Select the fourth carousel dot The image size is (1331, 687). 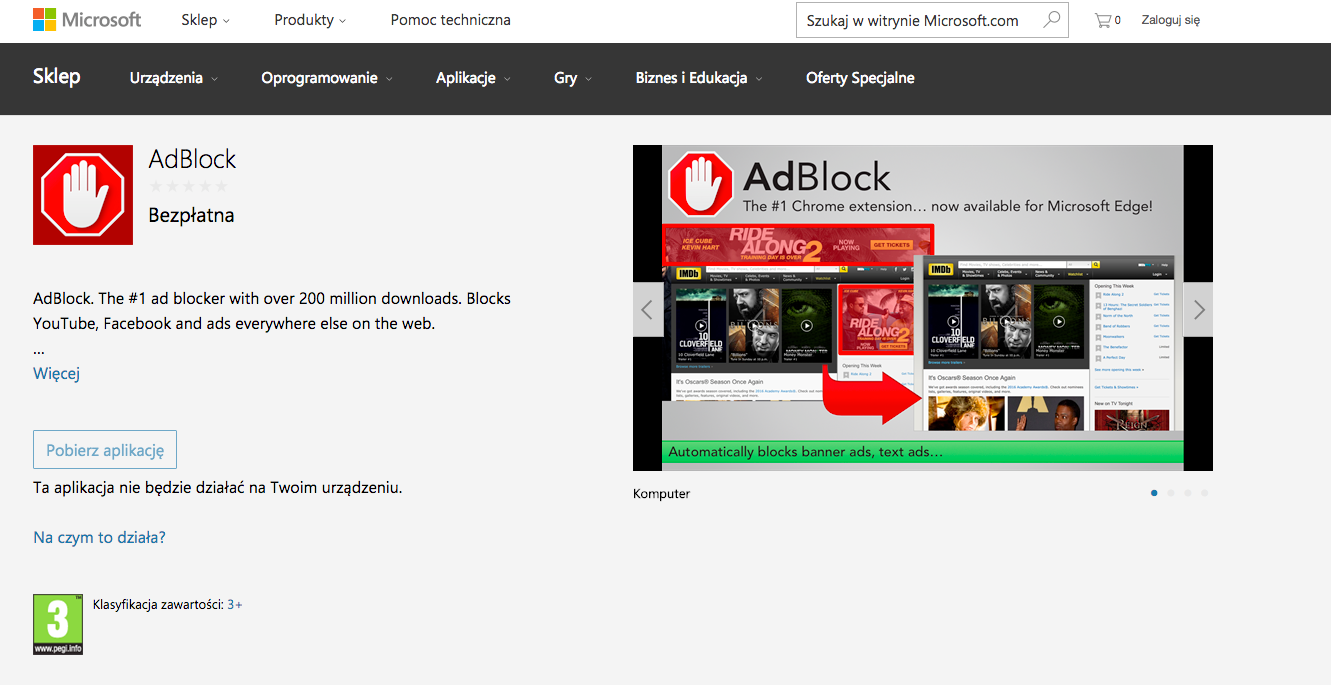click(1205, 493)
